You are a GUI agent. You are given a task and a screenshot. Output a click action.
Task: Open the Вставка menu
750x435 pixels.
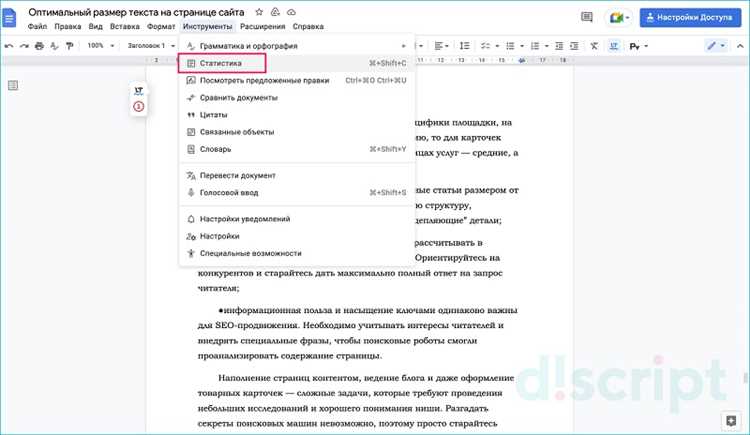pyautogui.click(x=124, y=27)
